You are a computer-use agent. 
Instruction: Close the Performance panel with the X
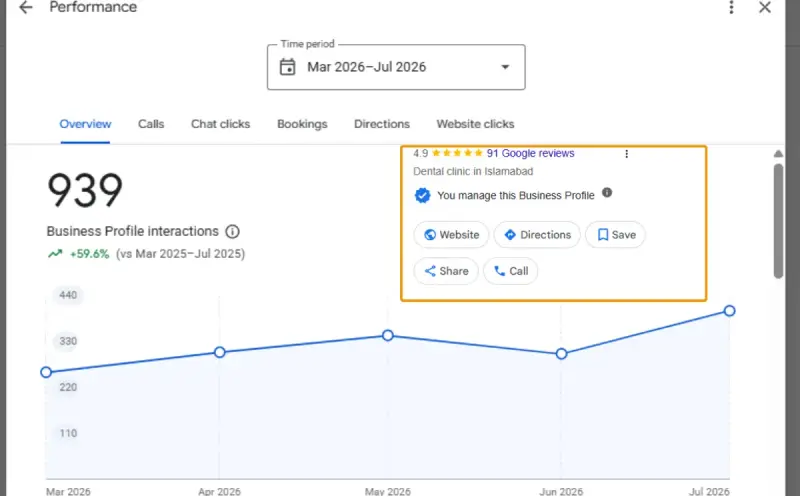(764, 7)
